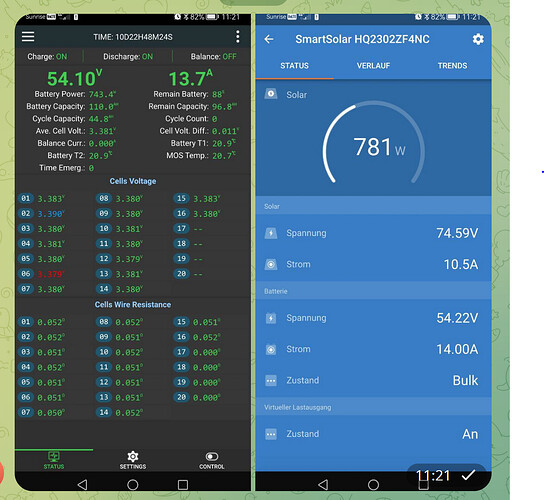Tap the Android recents button on left phone

pyautogui.click(x=183, y=485)
